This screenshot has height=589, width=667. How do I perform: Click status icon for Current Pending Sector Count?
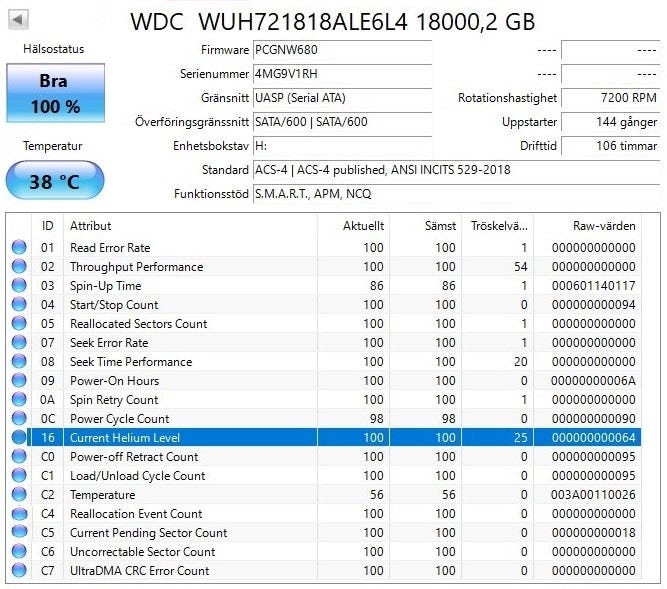(x=19, y=532)
